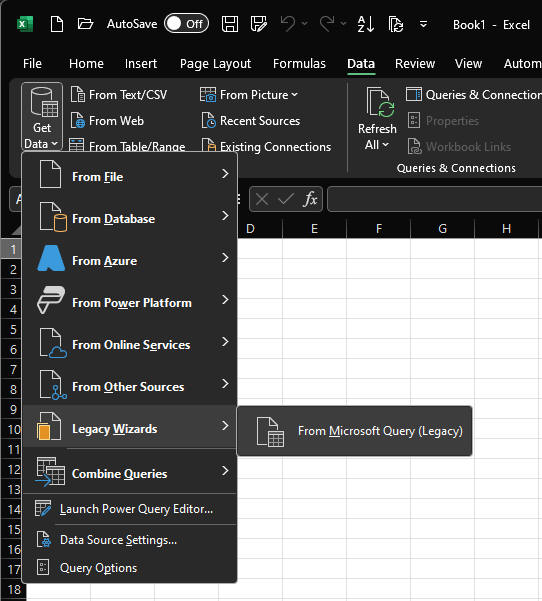Click From Table/Range button

tap(127, 146)
